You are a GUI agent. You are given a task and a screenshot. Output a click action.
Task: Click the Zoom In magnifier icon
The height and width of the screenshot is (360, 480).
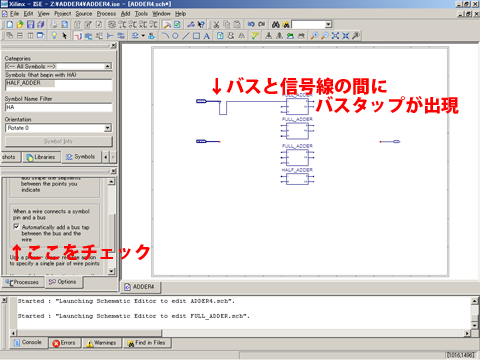coord(314,36)
